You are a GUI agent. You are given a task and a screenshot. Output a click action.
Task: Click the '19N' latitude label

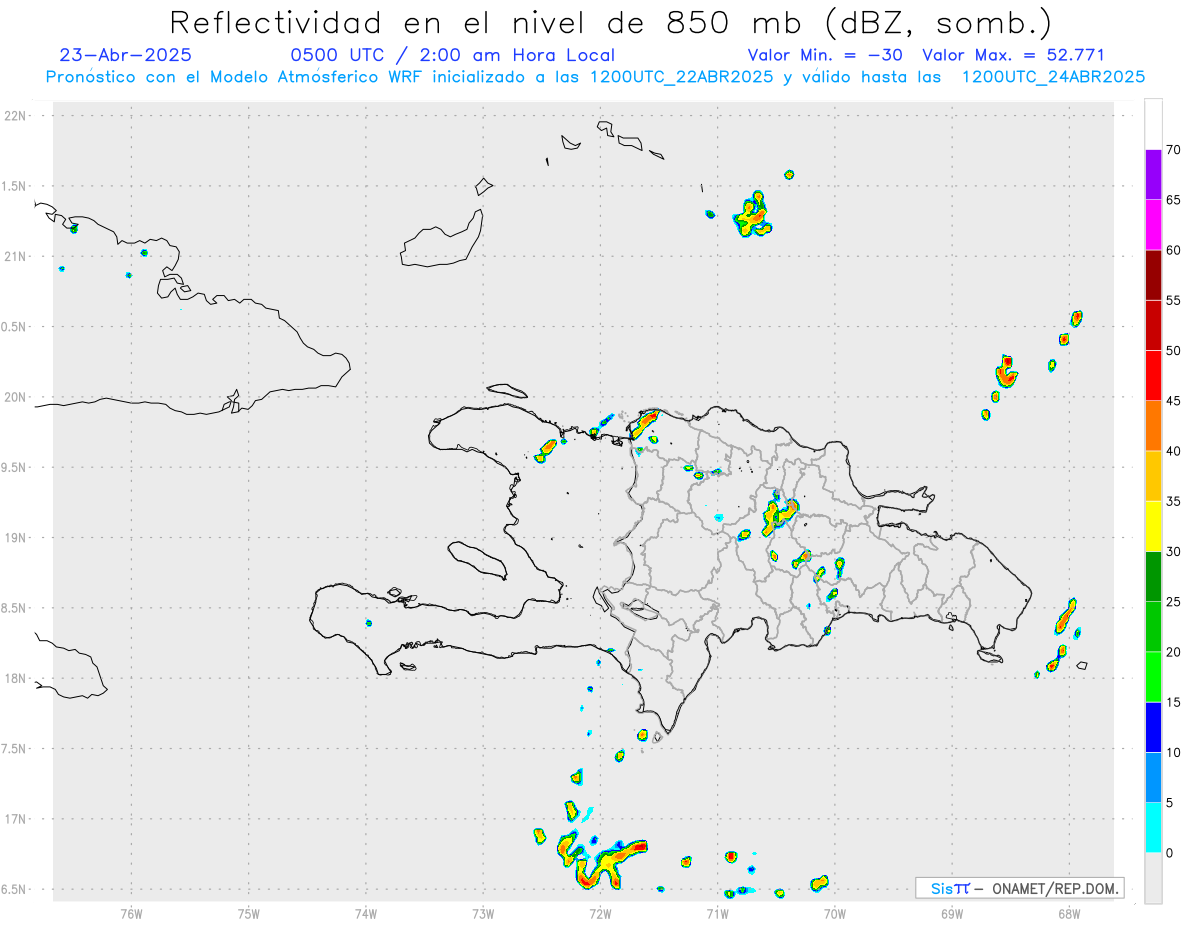pos(14,537)
